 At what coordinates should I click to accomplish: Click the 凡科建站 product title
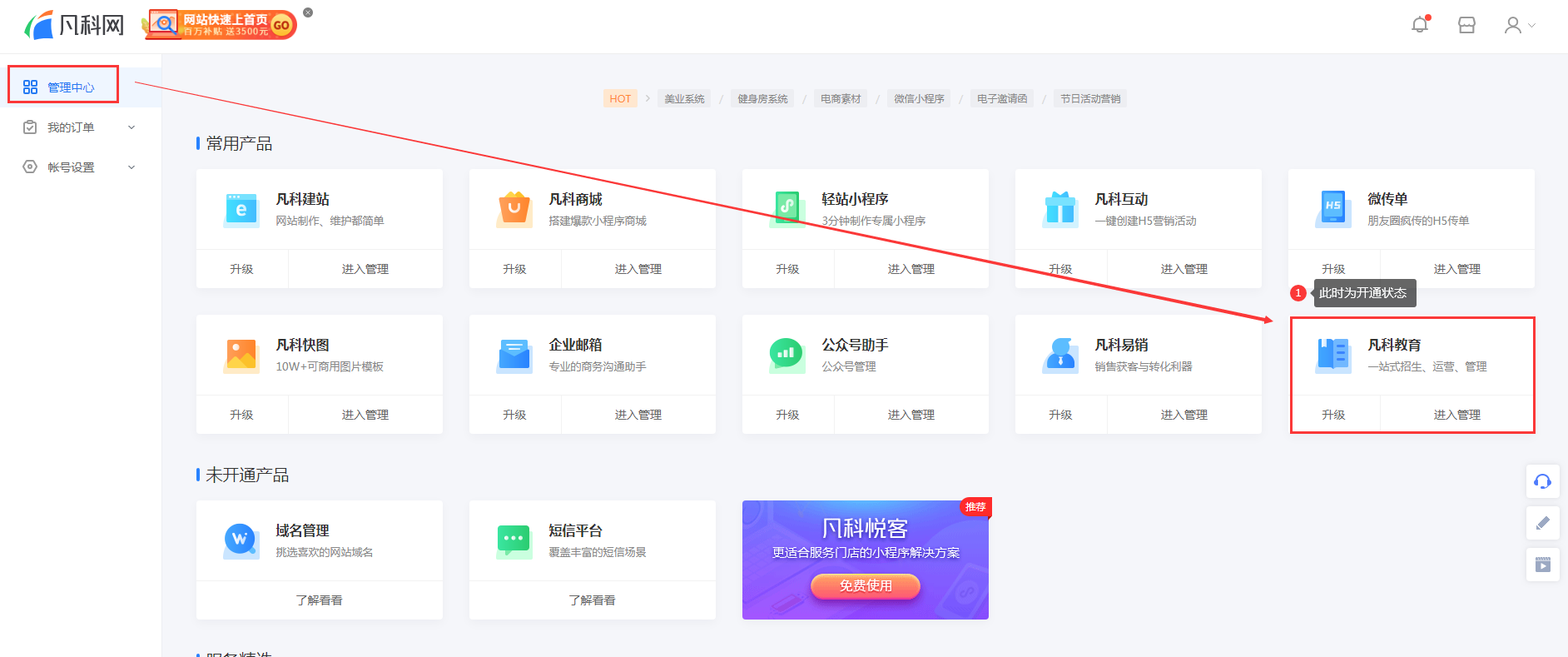click(x=302, y=199)
